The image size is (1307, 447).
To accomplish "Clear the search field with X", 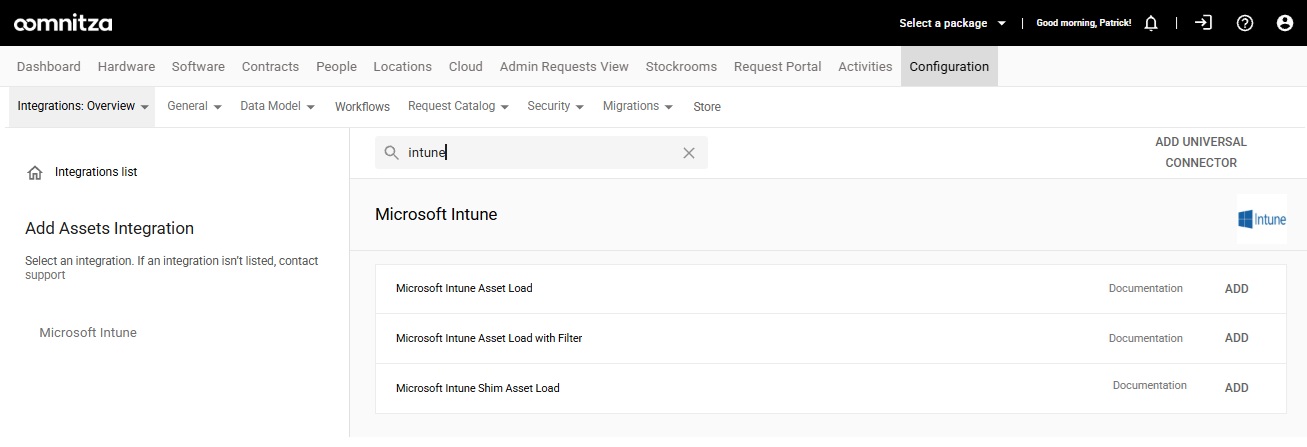I will (x=688, y=153).
